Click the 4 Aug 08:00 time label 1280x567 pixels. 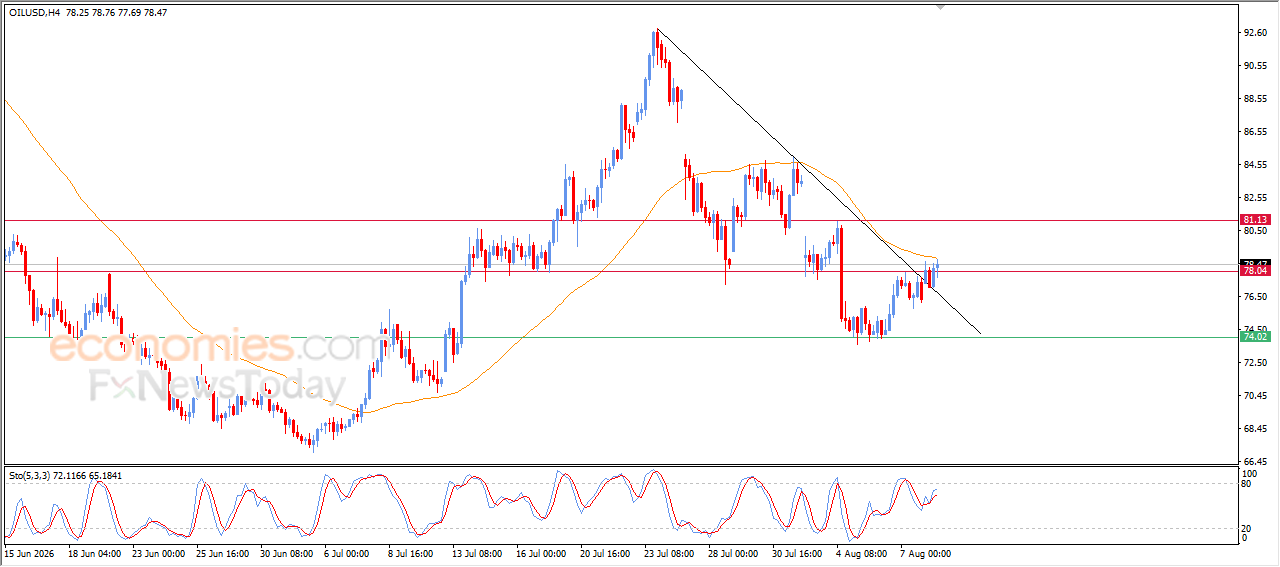[x=862, y=552]
